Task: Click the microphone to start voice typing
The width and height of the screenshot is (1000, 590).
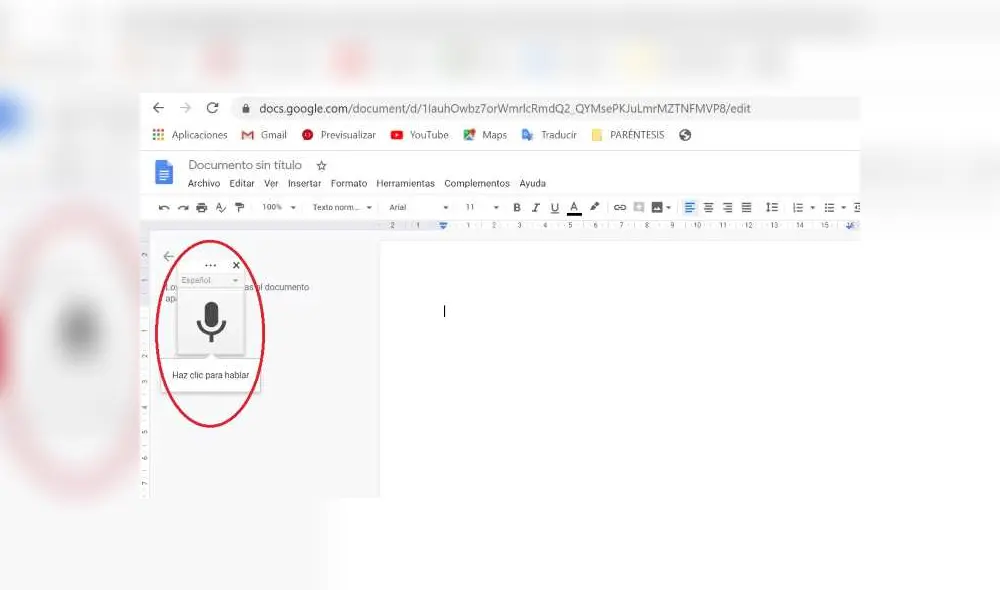Action: tap(212, 320)
